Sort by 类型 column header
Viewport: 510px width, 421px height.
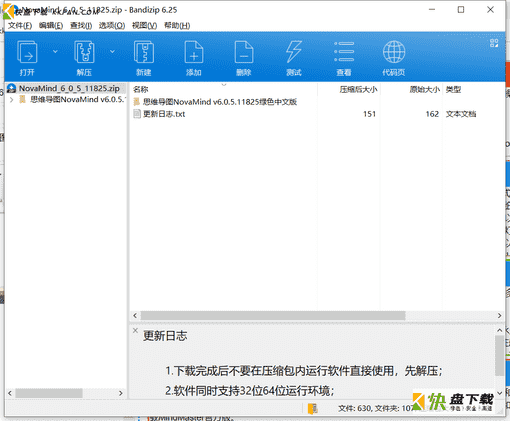pyautogui.click(x=453, y=89)
